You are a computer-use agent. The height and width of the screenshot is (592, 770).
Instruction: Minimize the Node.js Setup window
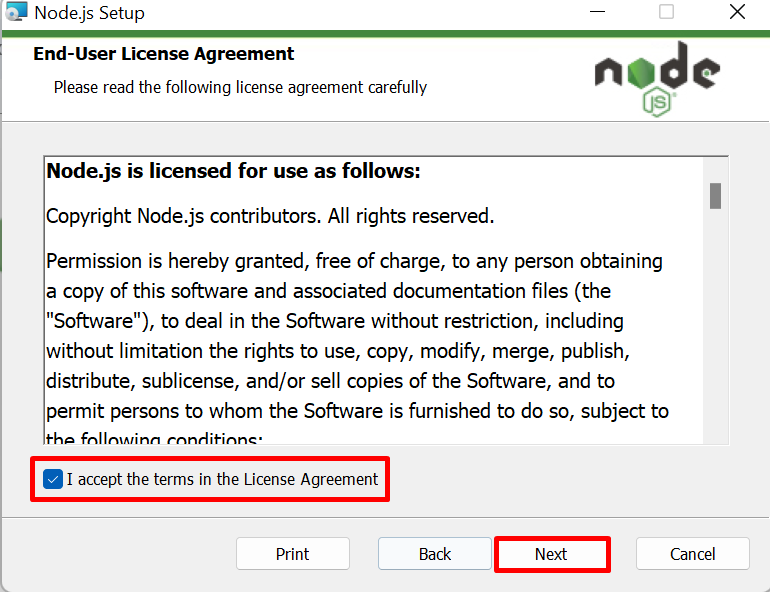(597, 12)
